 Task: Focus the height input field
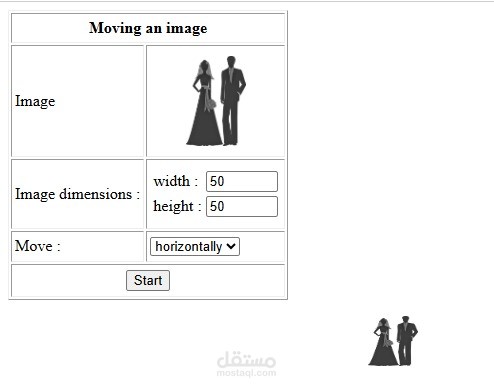[242, 206]
